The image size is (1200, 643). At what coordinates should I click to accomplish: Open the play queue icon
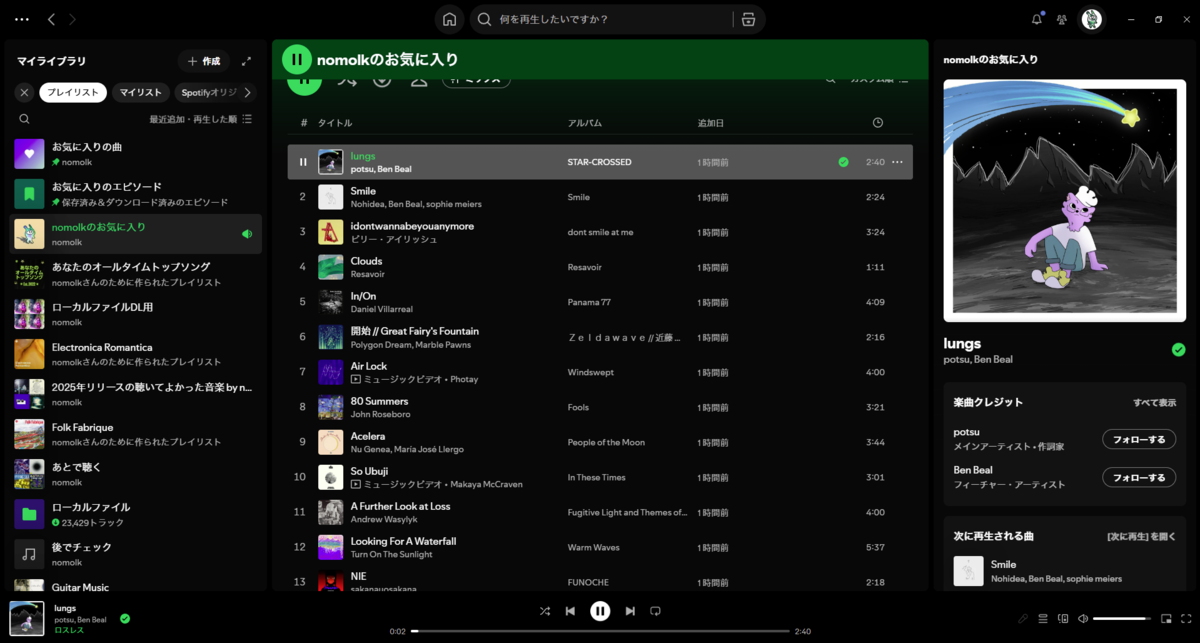point(1043,619)
